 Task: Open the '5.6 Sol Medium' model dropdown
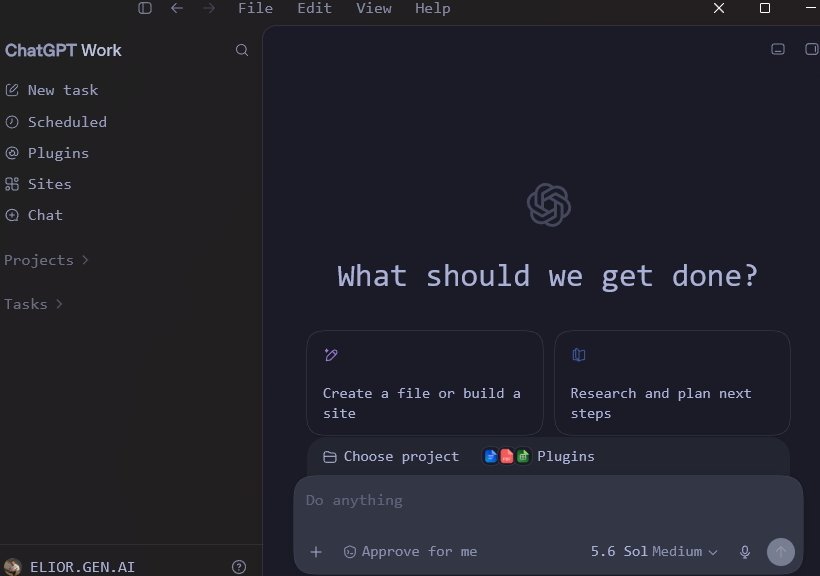[x=654, y=551]
